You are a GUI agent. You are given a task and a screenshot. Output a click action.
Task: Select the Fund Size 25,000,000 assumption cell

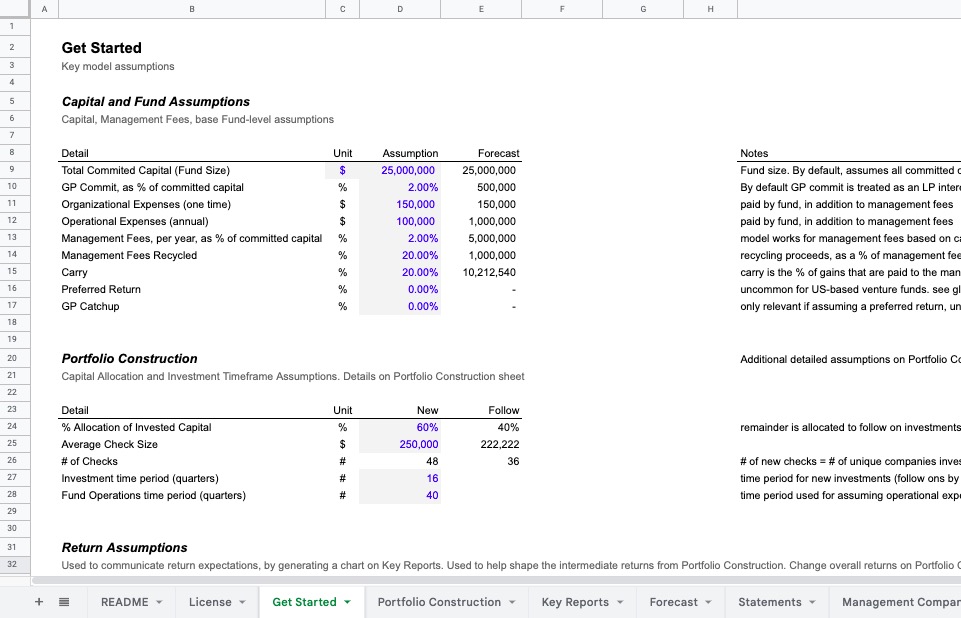400,170
